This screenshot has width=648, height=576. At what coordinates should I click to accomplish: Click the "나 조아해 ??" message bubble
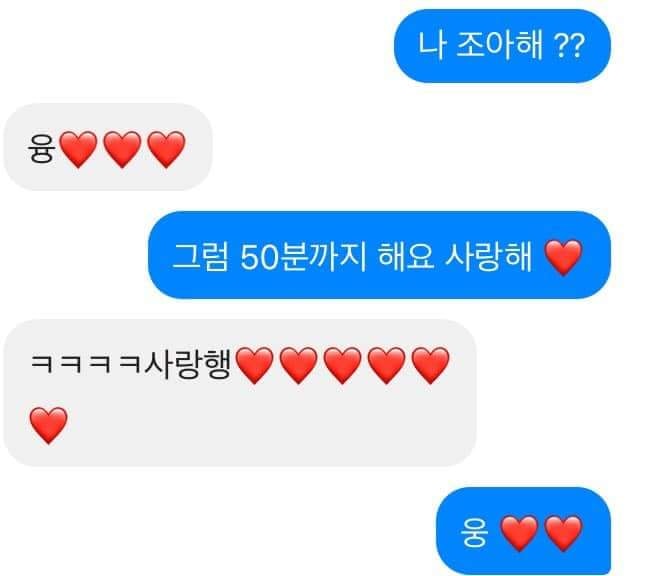(502, 45)
